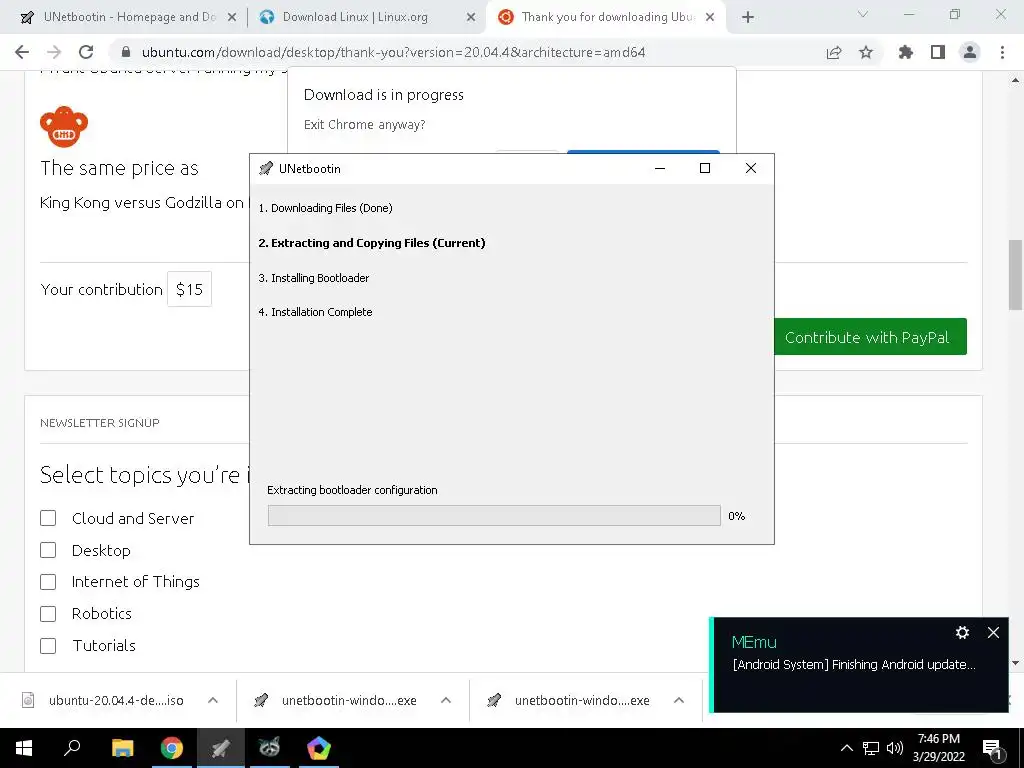Close the Thank you for downloading Ubuntu tab
Image resolution: width=1024 pixels, height=768 pixels.
pyautogui.click(x=710, y=18)
